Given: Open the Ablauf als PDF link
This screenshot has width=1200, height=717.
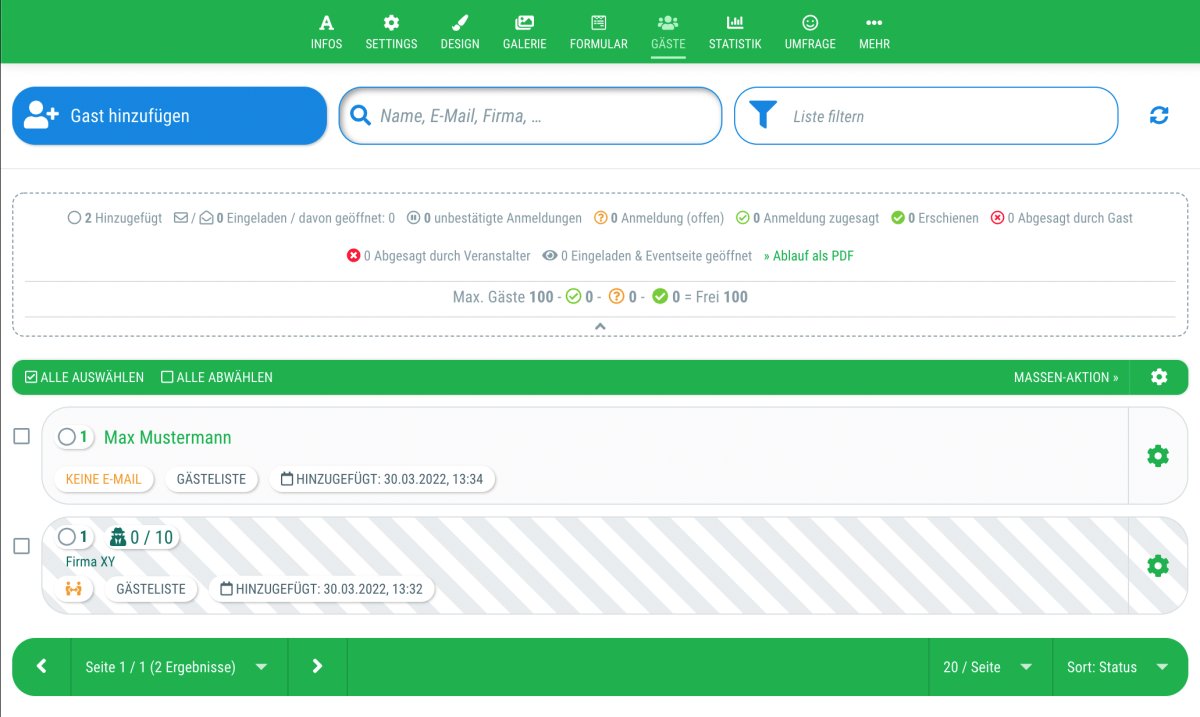Looking at the screenshot, I should 808,256.
